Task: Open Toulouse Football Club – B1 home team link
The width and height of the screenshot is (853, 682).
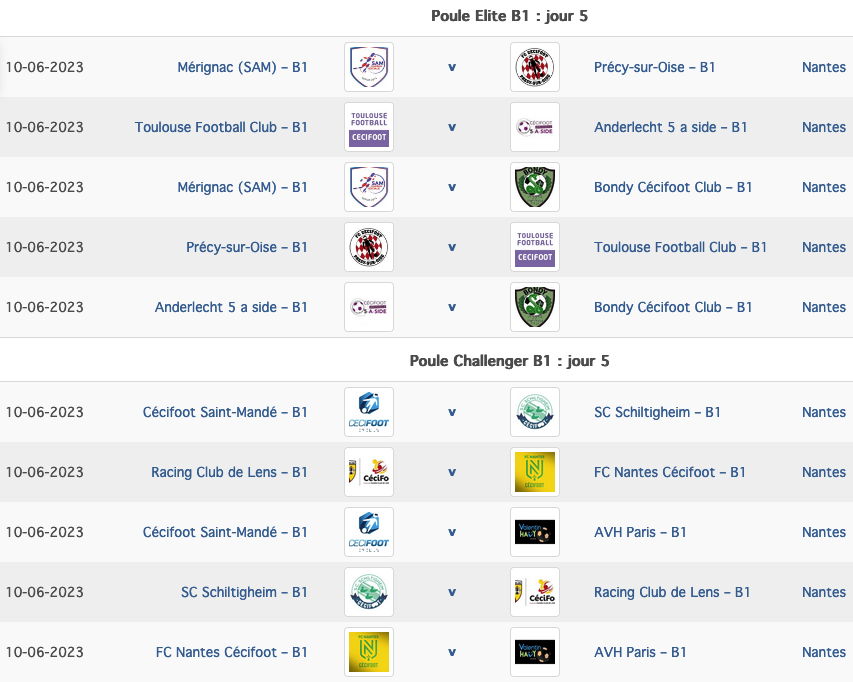Action: coord(221,127)
